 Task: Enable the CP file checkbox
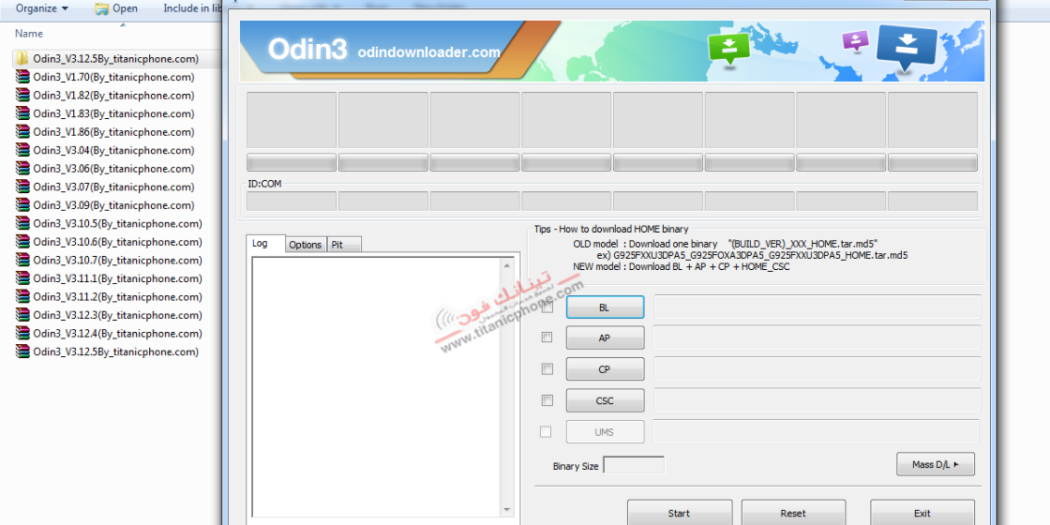[x=547, y=369]
